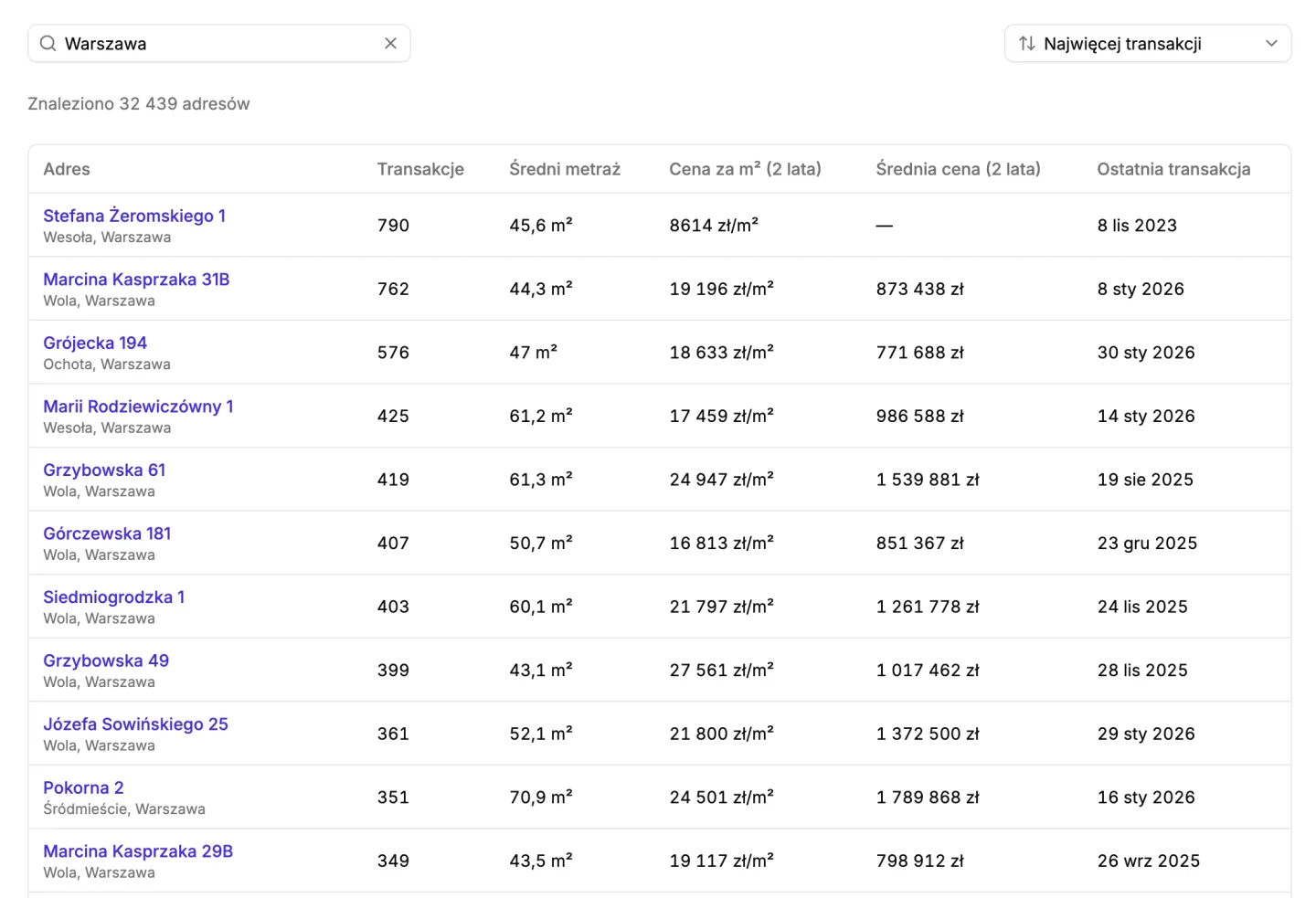Select the 14 sty 2026 date cell
The image size is (1316, 898).
coord(1146,417)
